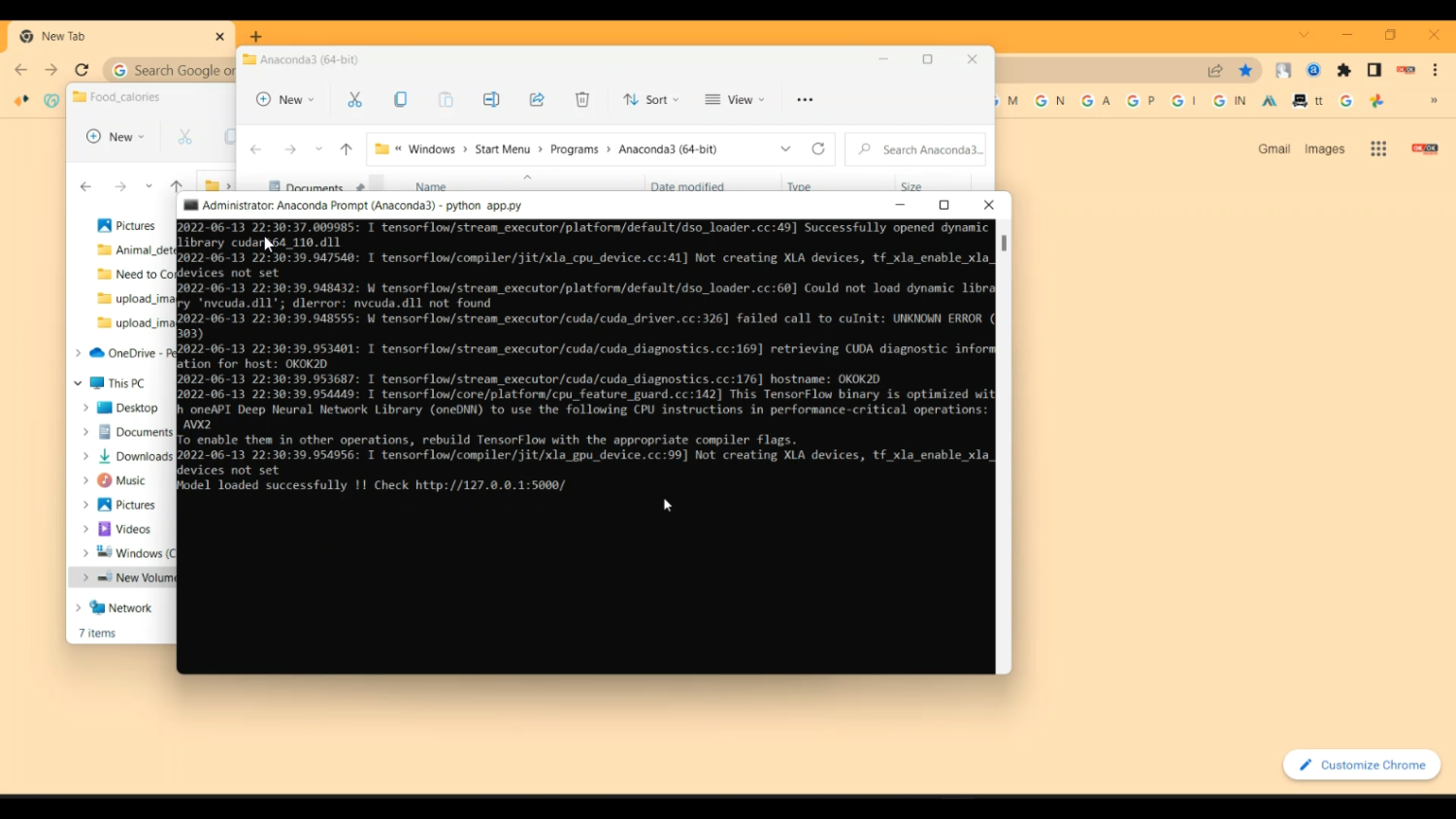This screenshot has width=1456, height=819.
Task: Click the Customize Chrome button
Action: (x=1362, y=765)
